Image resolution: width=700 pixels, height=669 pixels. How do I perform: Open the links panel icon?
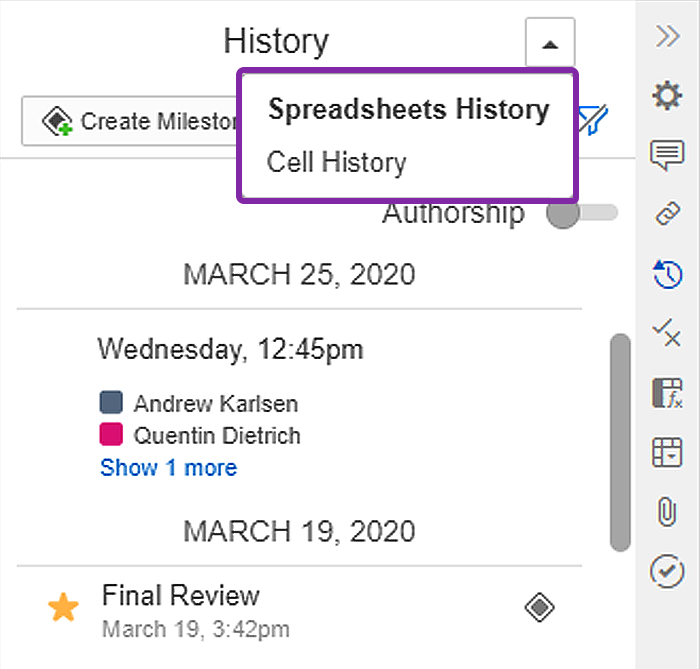(x=667, y=213)
